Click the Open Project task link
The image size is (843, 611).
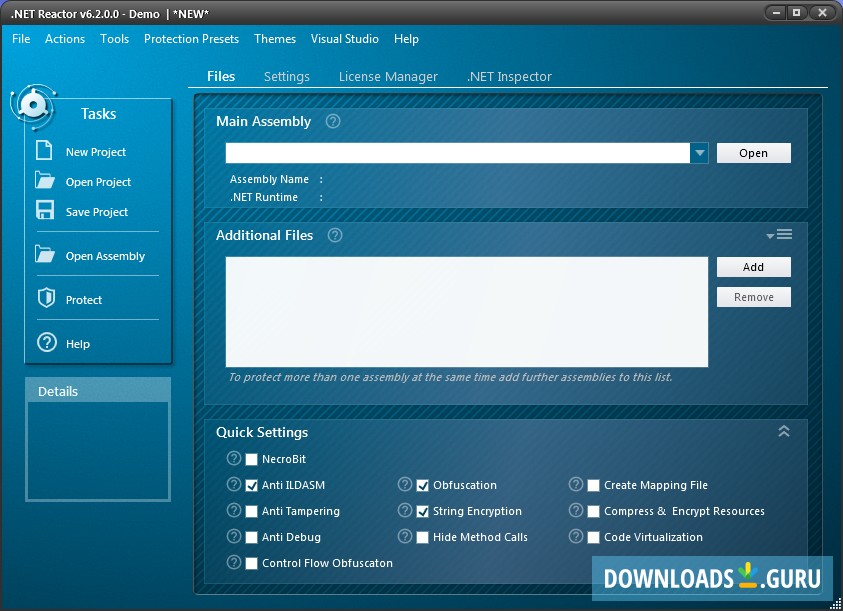coord(98,182)
